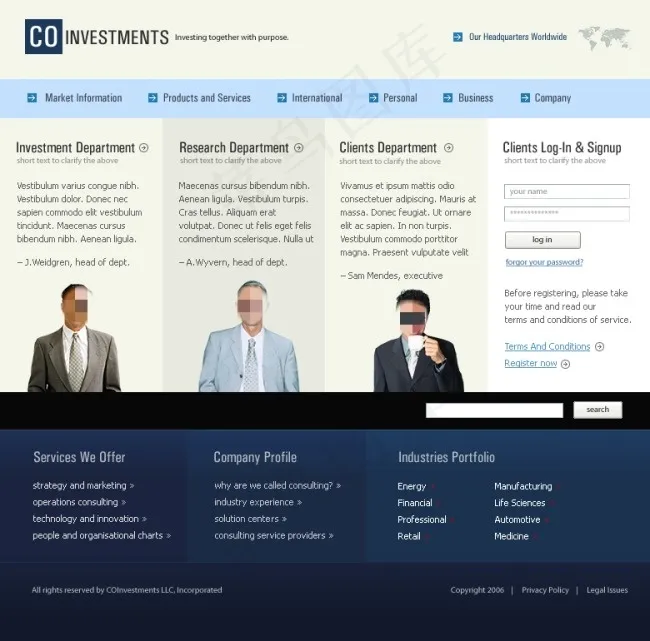This screenshot has height=641, width=650.
Task: Click arrow icon beside Clients Department heading
Action: [x=448, y=148]
